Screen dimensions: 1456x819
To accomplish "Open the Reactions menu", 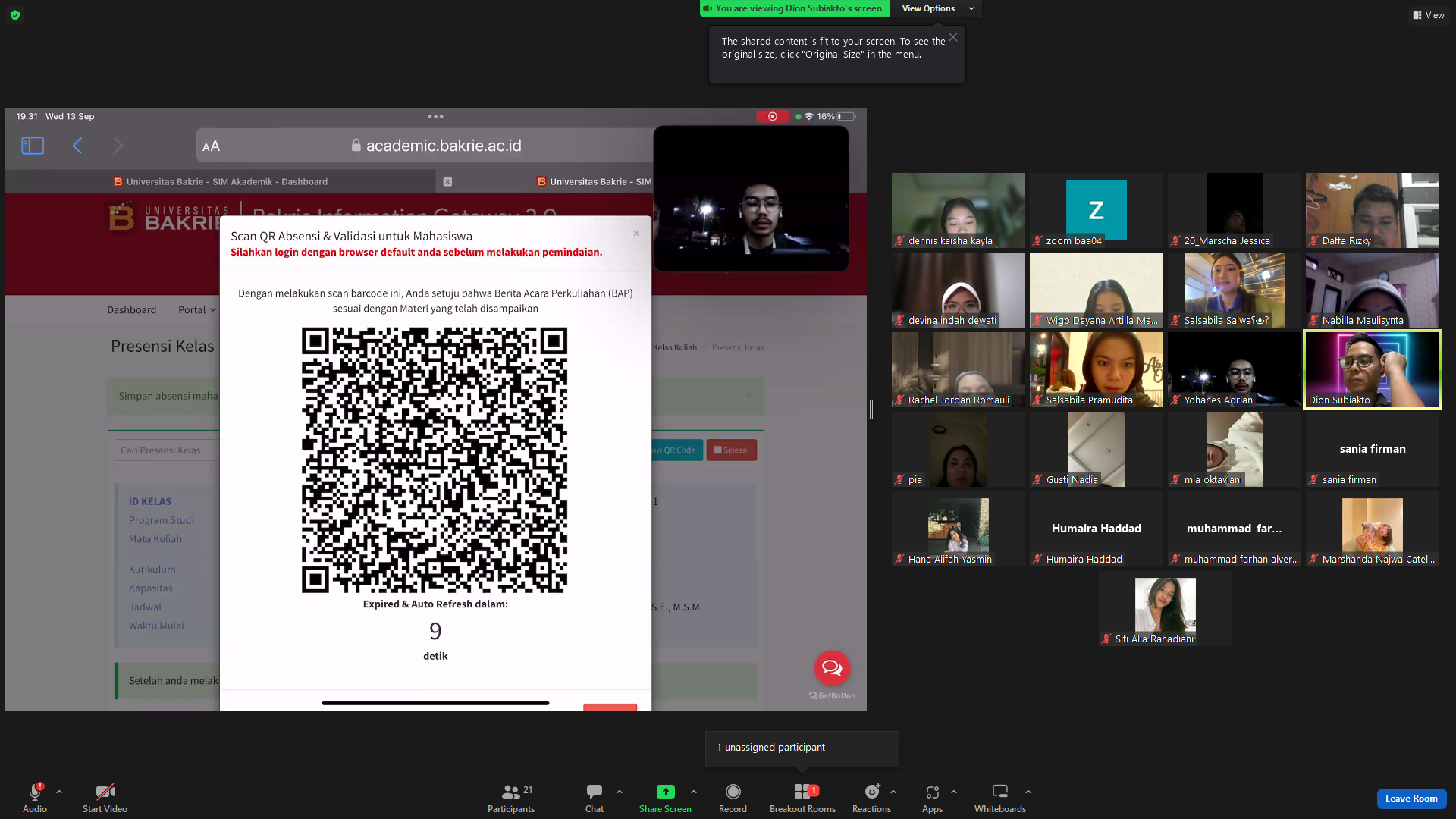I will point(872,798).
